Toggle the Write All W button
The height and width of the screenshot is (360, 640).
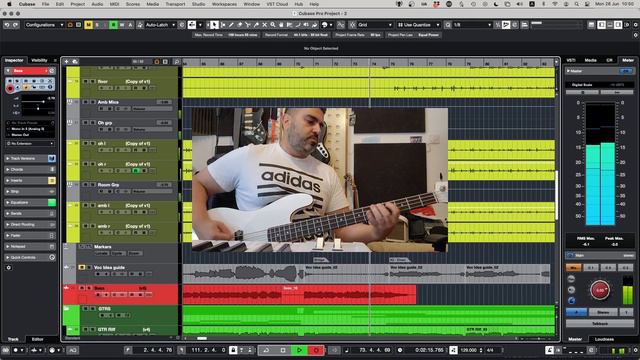click(x=122, y=25)
